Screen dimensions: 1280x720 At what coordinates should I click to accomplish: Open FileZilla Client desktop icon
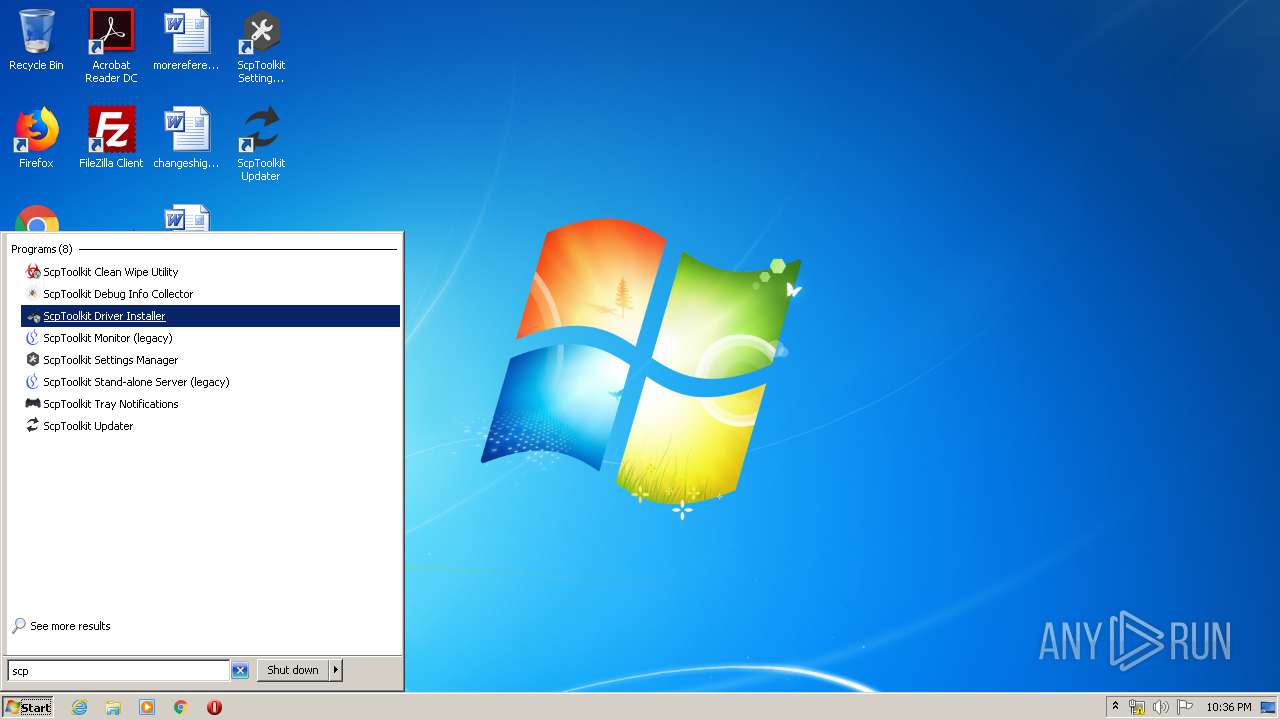(x=111, y=138)
